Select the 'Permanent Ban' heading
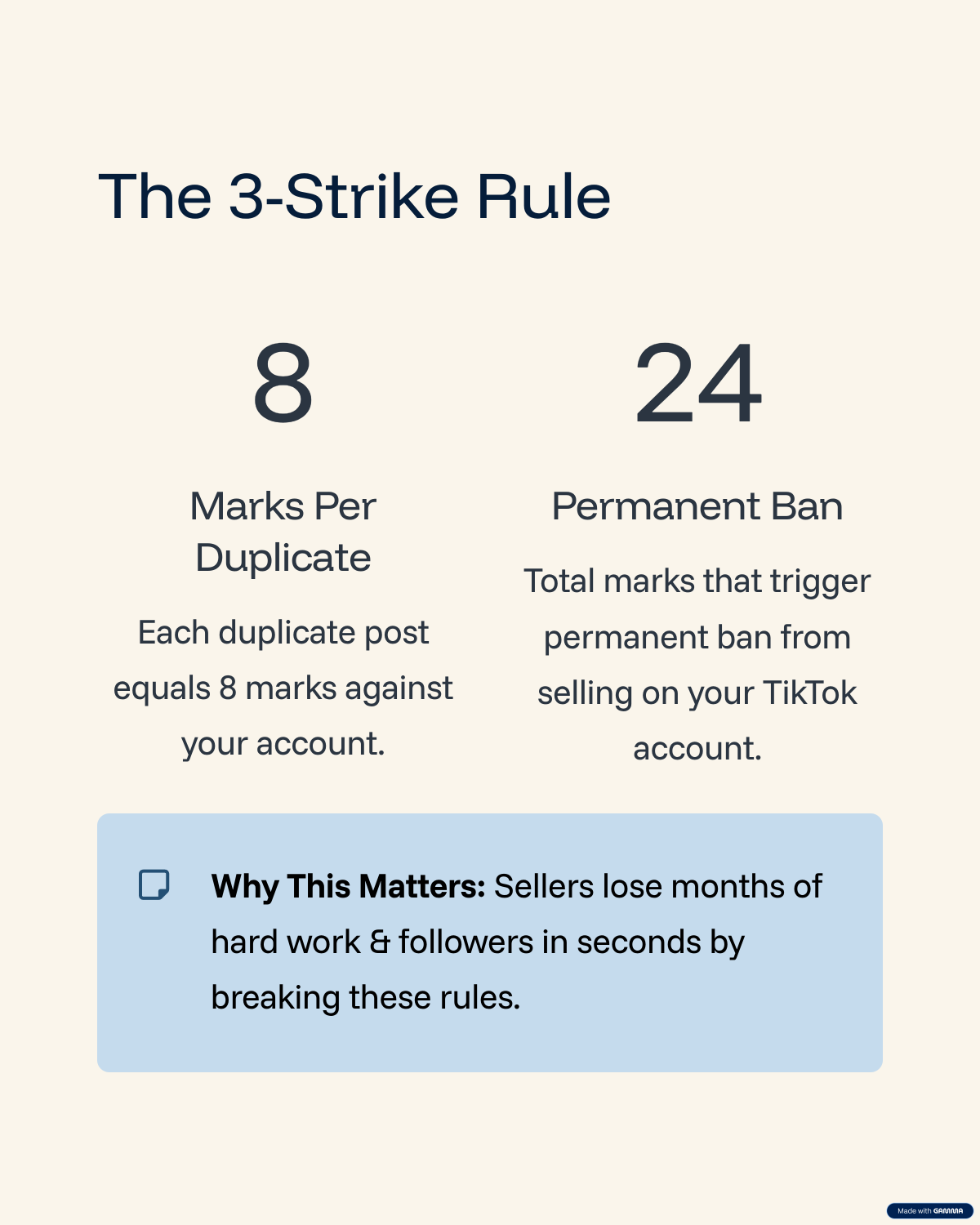 (x=697, y=506)
